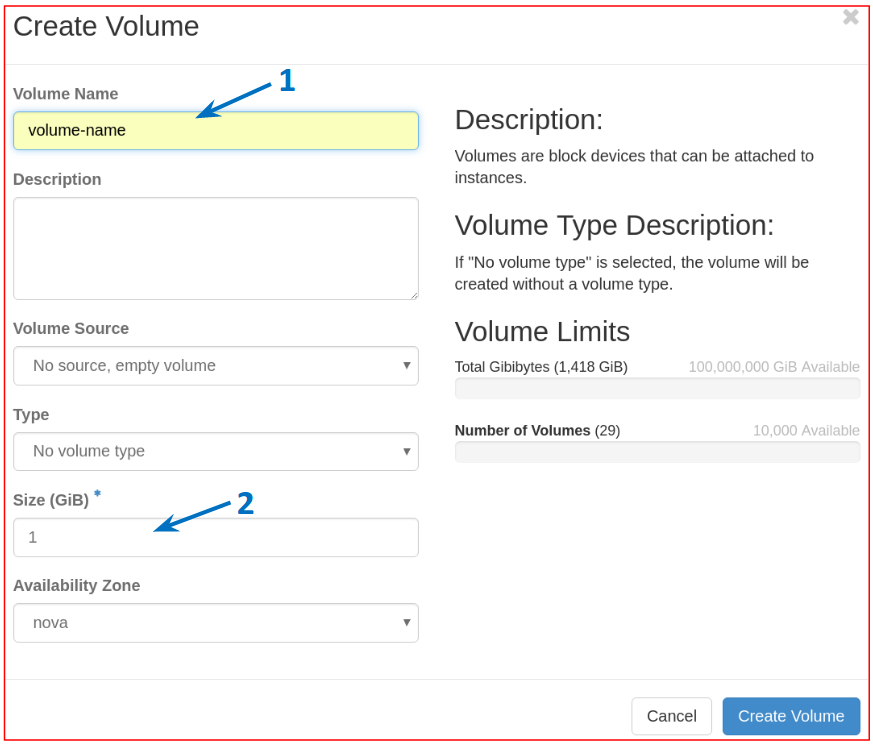Click the Total Gibibytes usage bar
The width and height of the screenshot is (873, 744).
657,388
